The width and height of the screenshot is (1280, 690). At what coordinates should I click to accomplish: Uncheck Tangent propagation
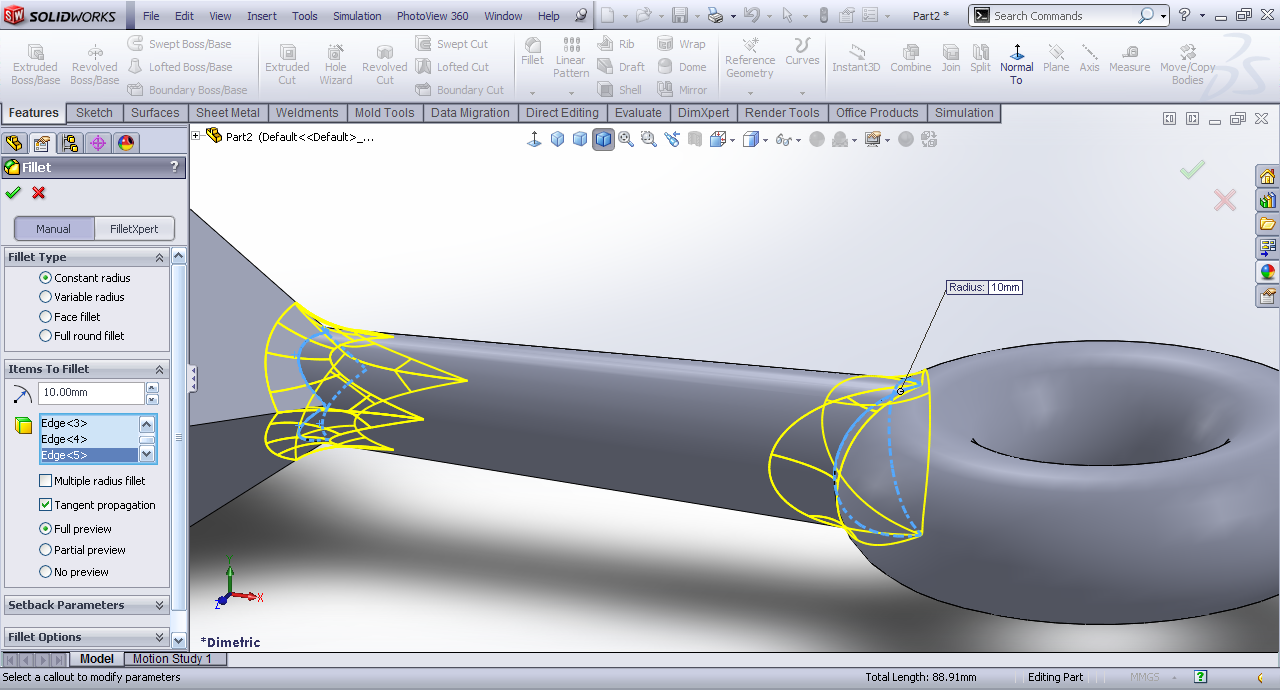[45, 505]
